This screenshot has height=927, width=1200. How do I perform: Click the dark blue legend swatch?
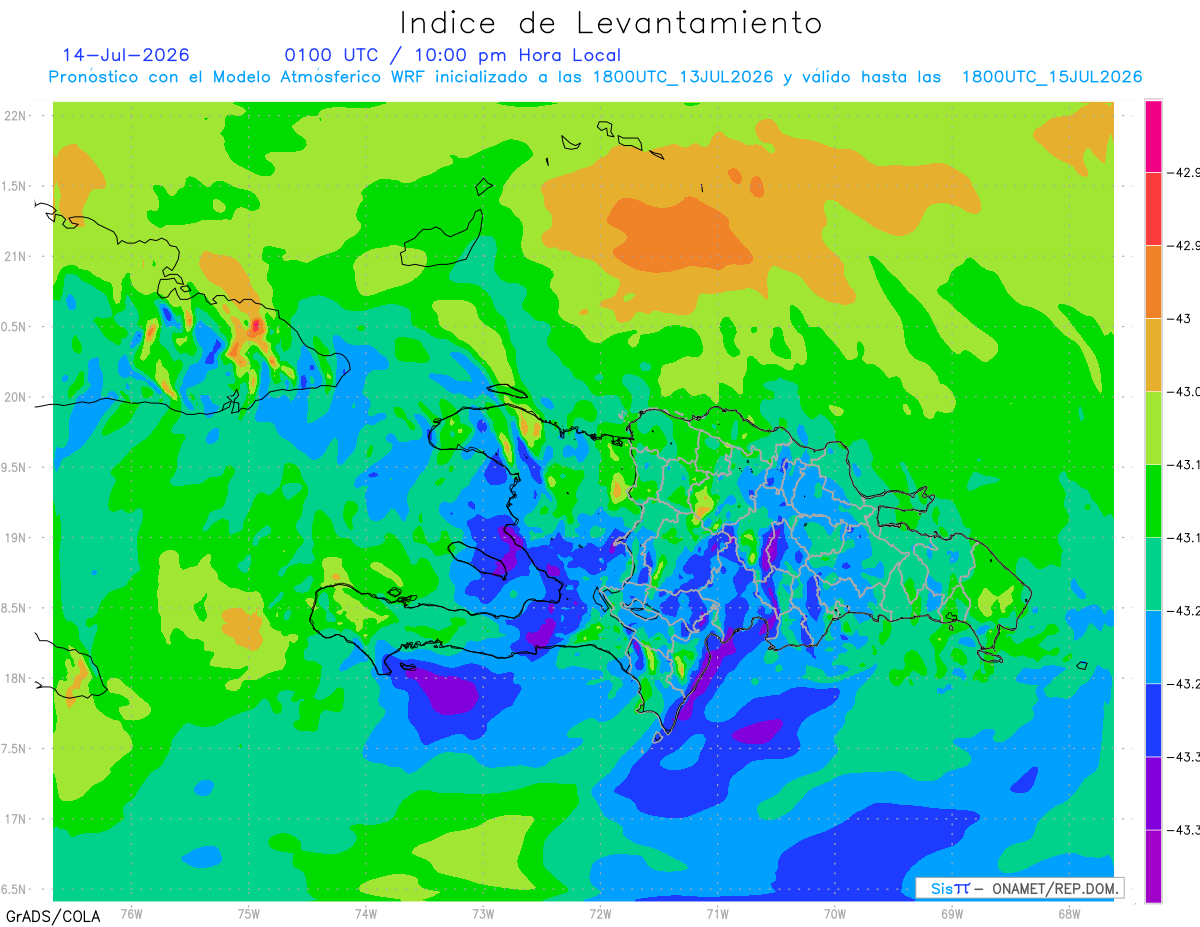1153,720
